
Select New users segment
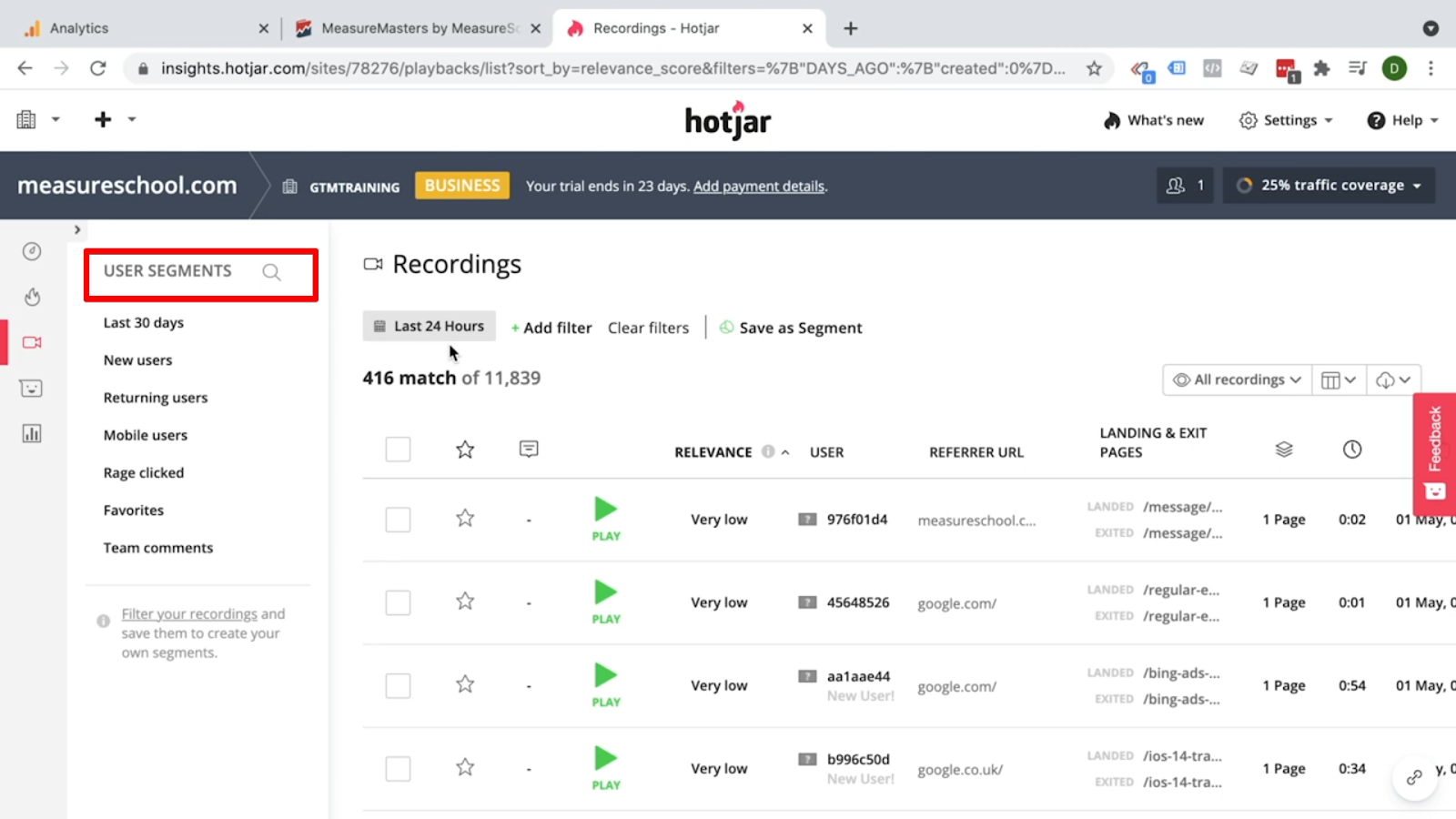[x=137, y=360]
